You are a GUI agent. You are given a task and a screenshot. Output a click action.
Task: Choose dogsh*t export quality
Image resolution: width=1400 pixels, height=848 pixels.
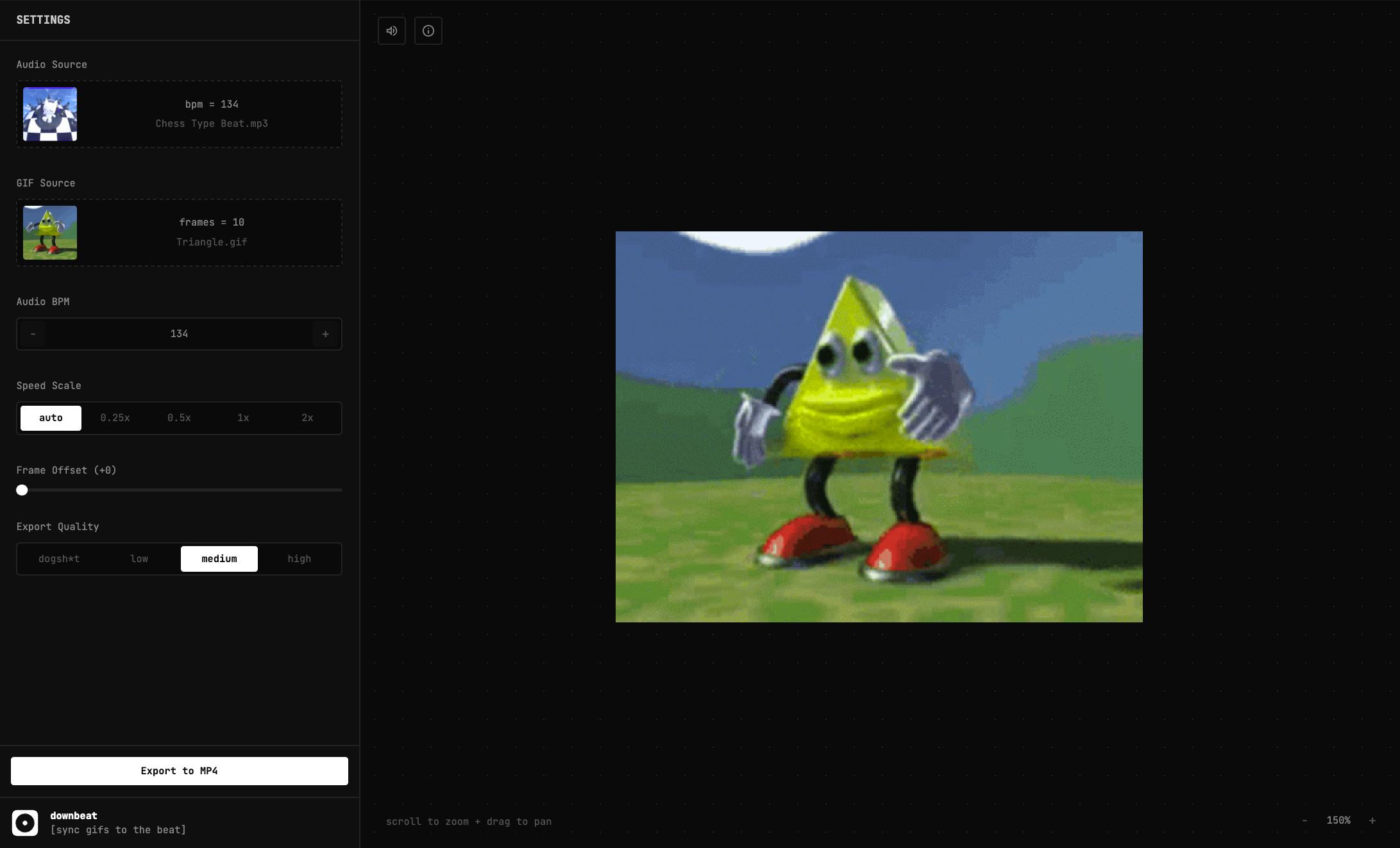(59, 559)
